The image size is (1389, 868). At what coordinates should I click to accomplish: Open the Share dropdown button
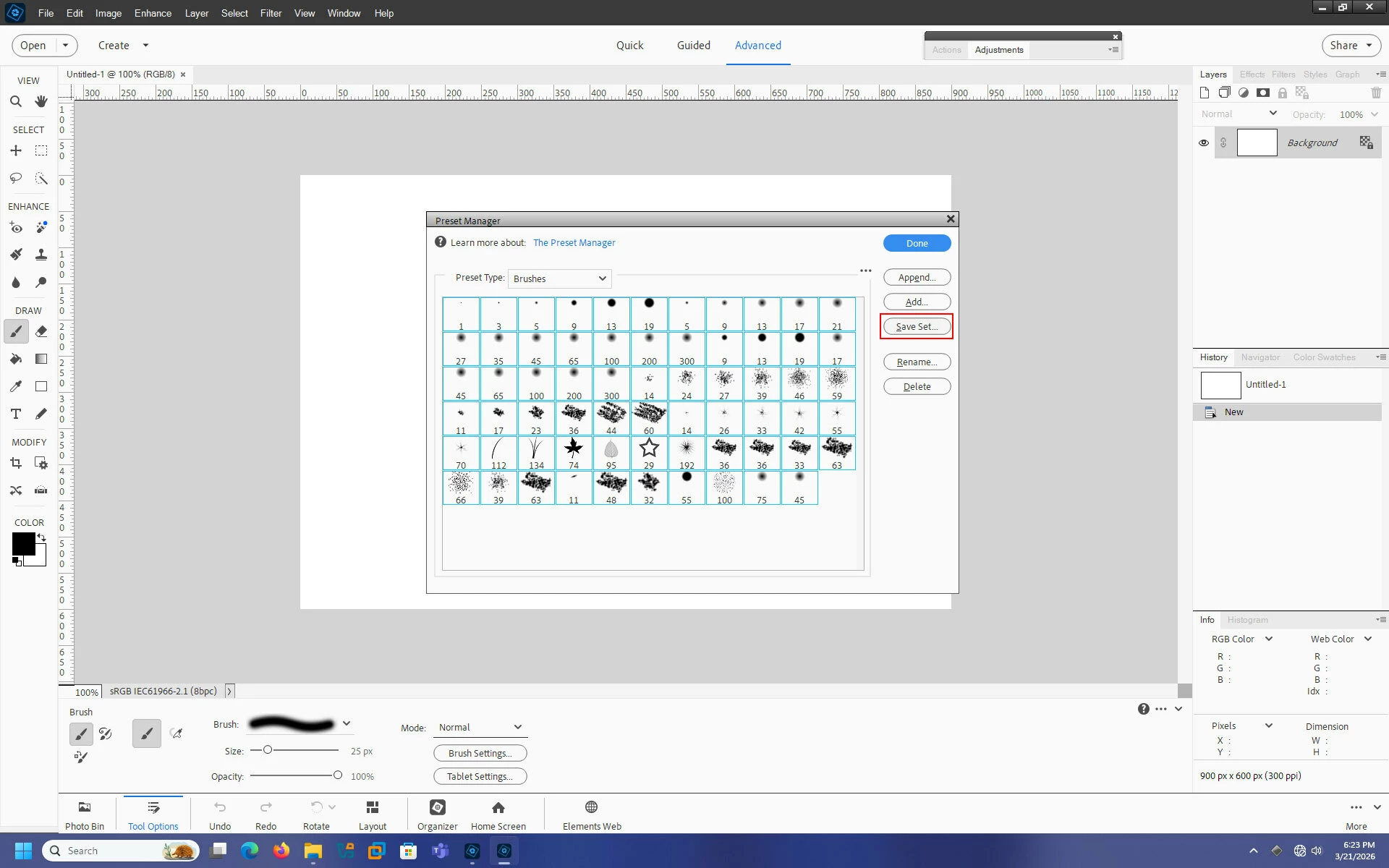click(1351, 45)
